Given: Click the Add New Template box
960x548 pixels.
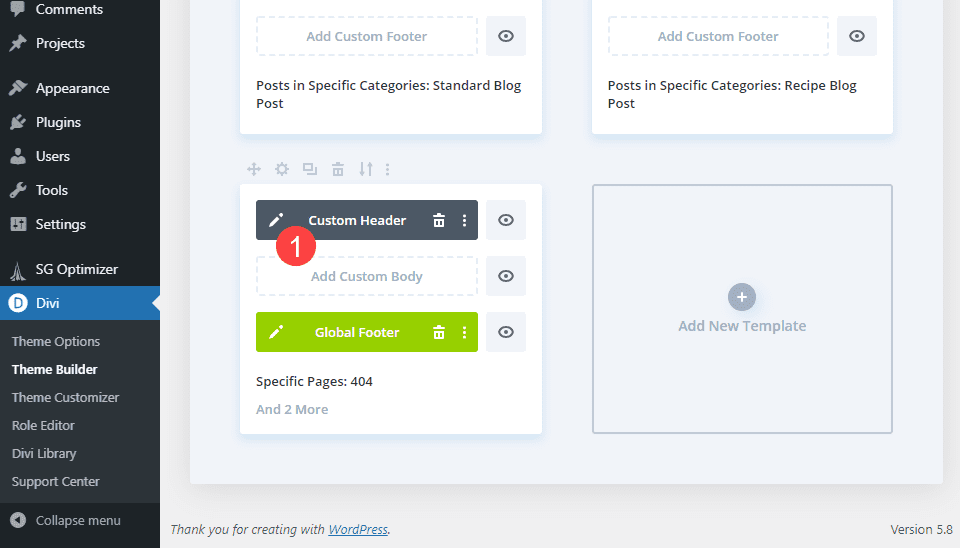Looking at the screenshot, I should tap(742, 308).
